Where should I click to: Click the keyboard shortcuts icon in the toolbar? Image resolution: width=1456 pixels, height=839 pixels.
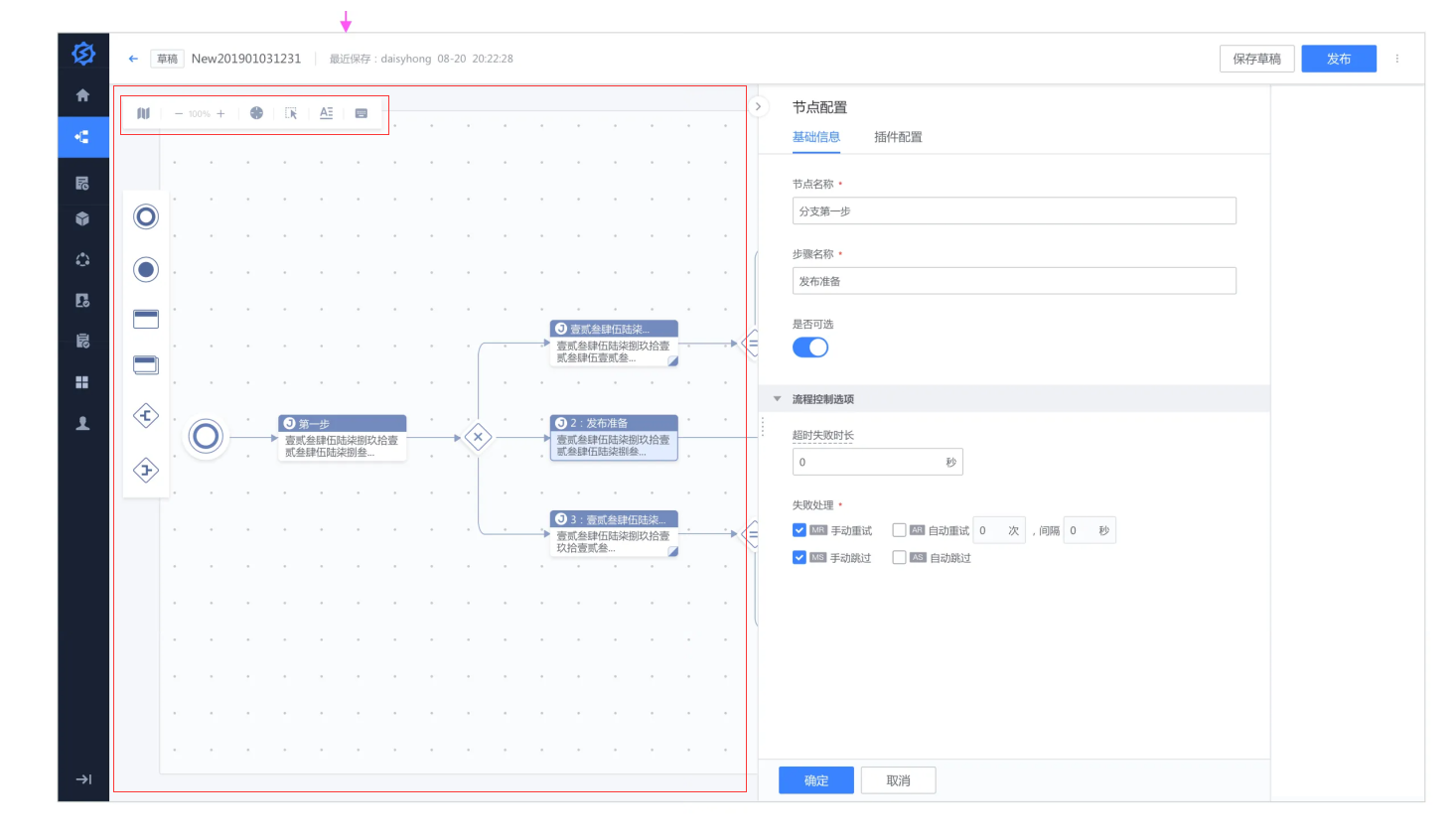tap(363, 113)
